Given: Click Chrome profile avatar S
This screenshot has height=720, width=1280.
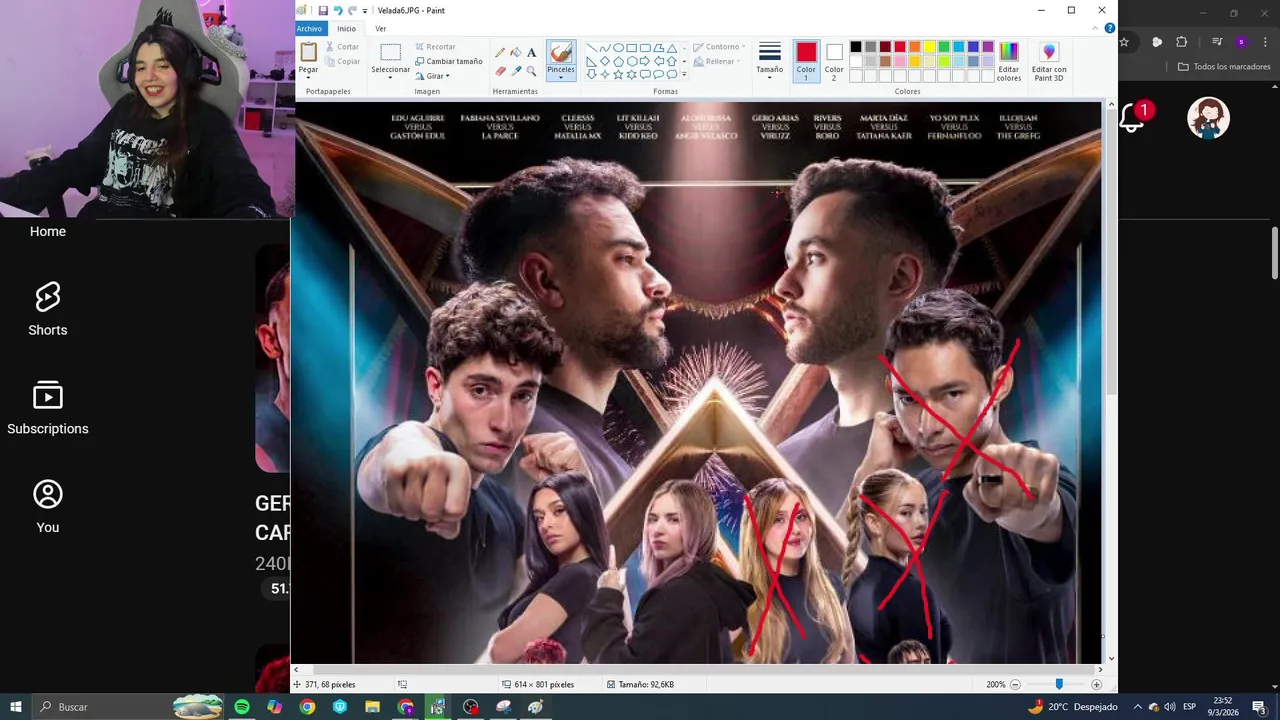Looking at the screenshot, I should pyautogui.click(x=1241, y=42).
